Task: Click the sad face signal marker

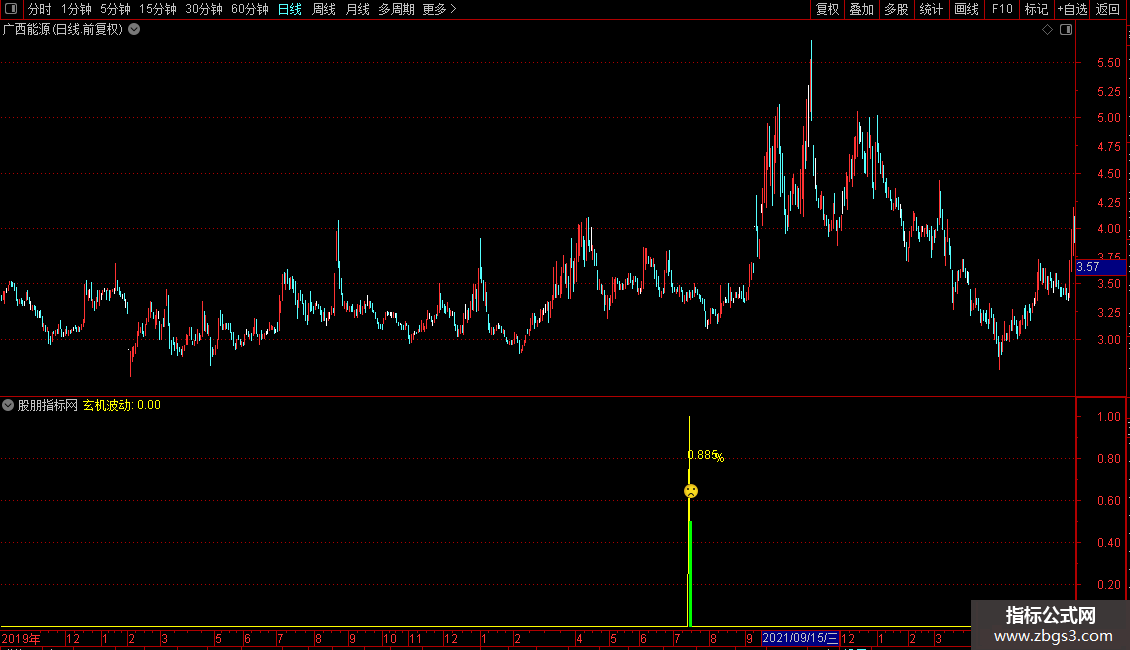Action: [x=691, y=491]
